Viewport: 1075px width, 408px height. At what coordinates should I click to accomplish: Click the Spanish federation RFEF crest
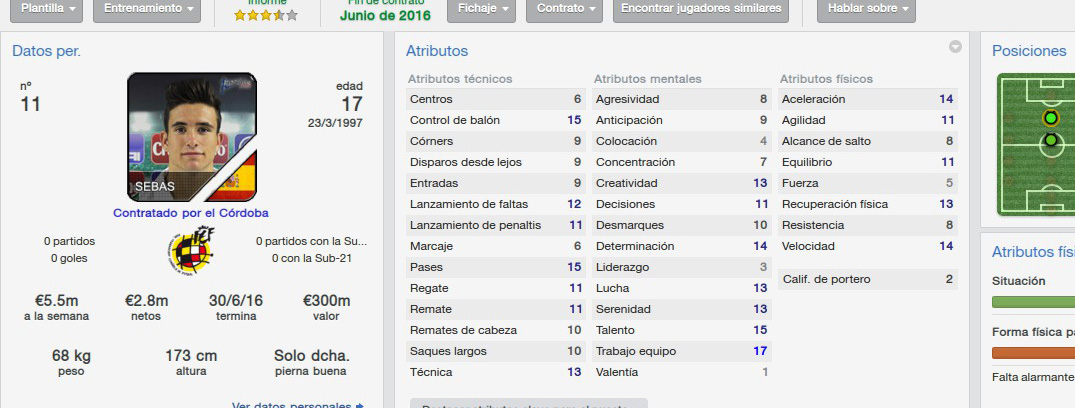[191, 250]
